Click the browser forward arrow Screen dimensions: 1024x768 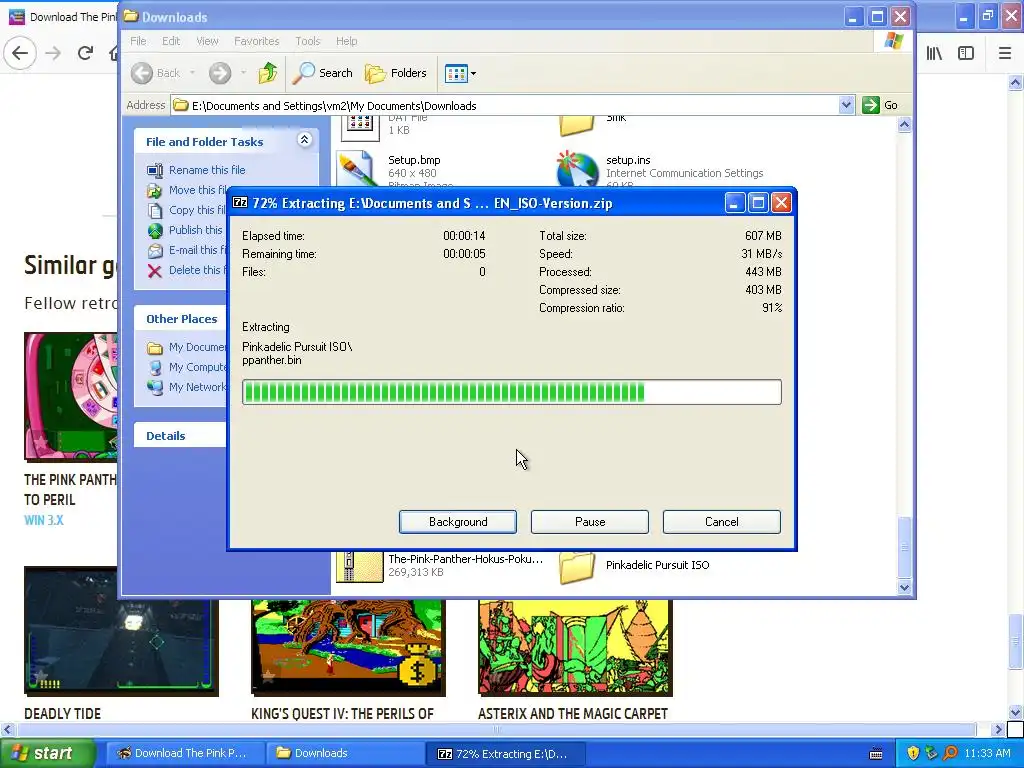(x=53, y=53)
